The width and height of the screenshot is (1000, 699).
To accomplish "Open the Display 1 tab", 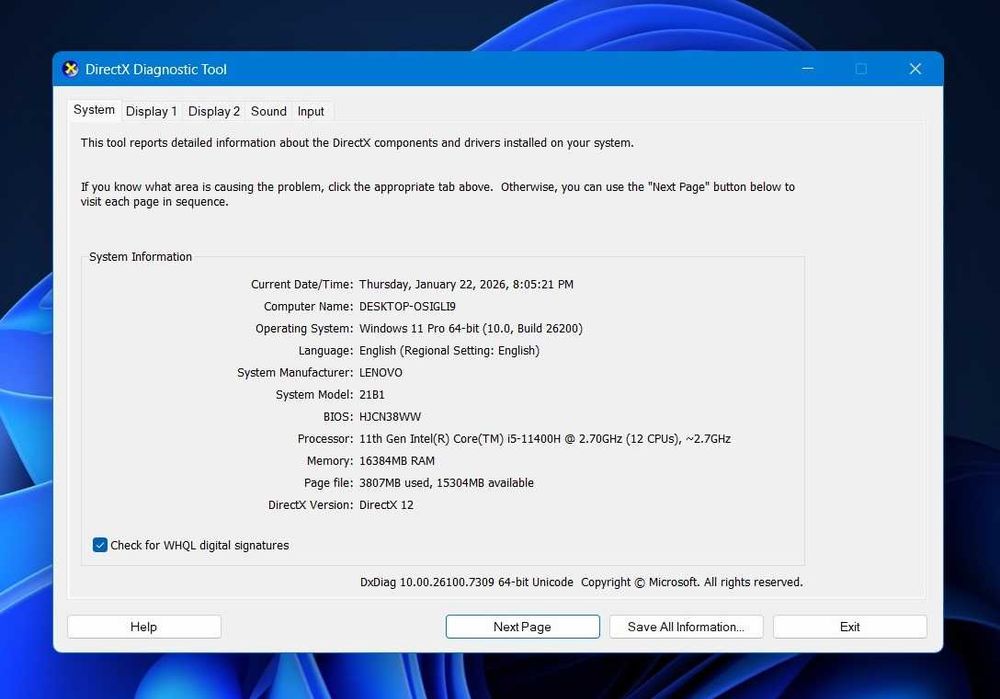I will (151, 111).
